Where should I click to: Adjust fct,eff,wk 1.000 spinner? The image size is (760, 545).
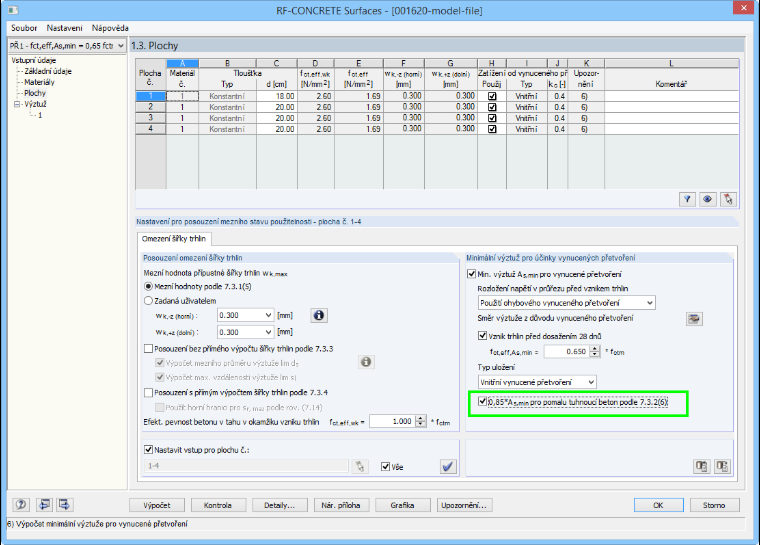[421, 421]
